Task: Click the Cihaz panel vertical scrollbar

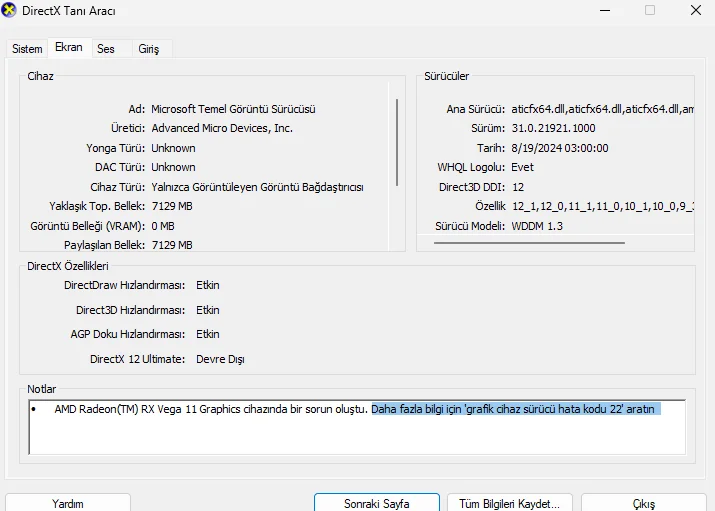Action: click(x=397, y=143)
